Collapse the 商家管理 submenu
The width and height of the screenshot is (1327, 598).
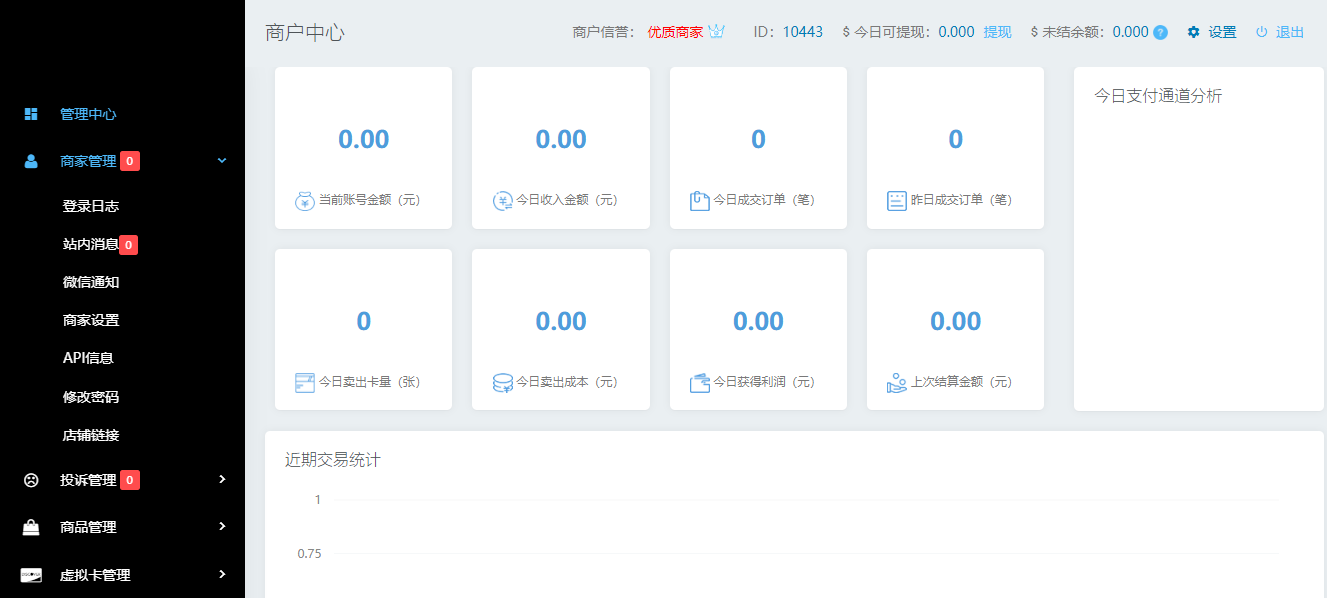click(222, 160)
